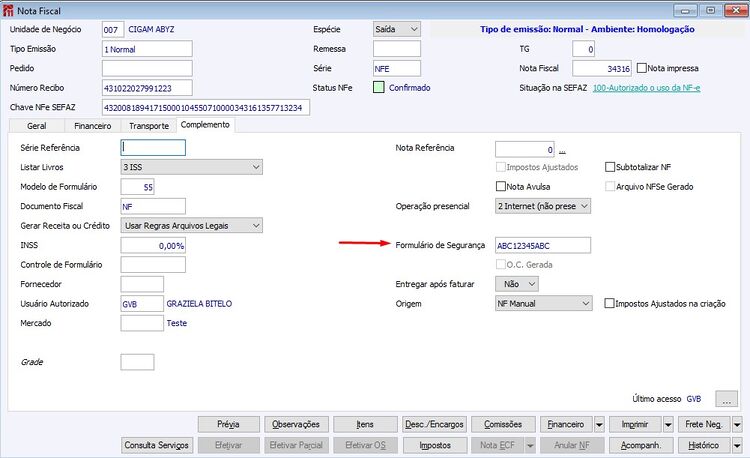Open Desc./Encargos button
The width and height of the screenshot is (750, 458).
[434, 425]
